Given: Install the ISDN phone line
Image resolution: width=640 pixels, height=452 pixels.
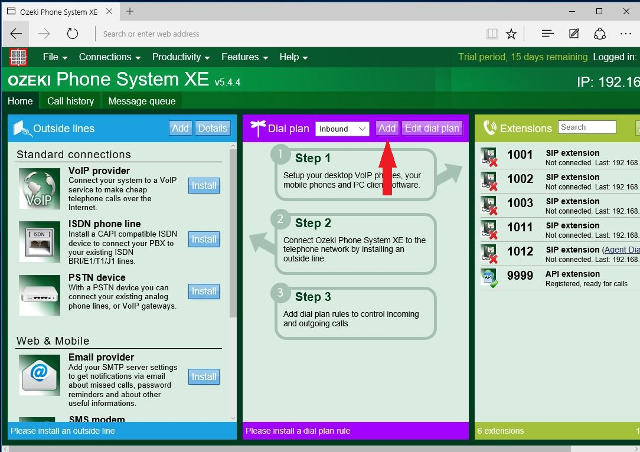Looking at the screenshot, I should 204,239.
